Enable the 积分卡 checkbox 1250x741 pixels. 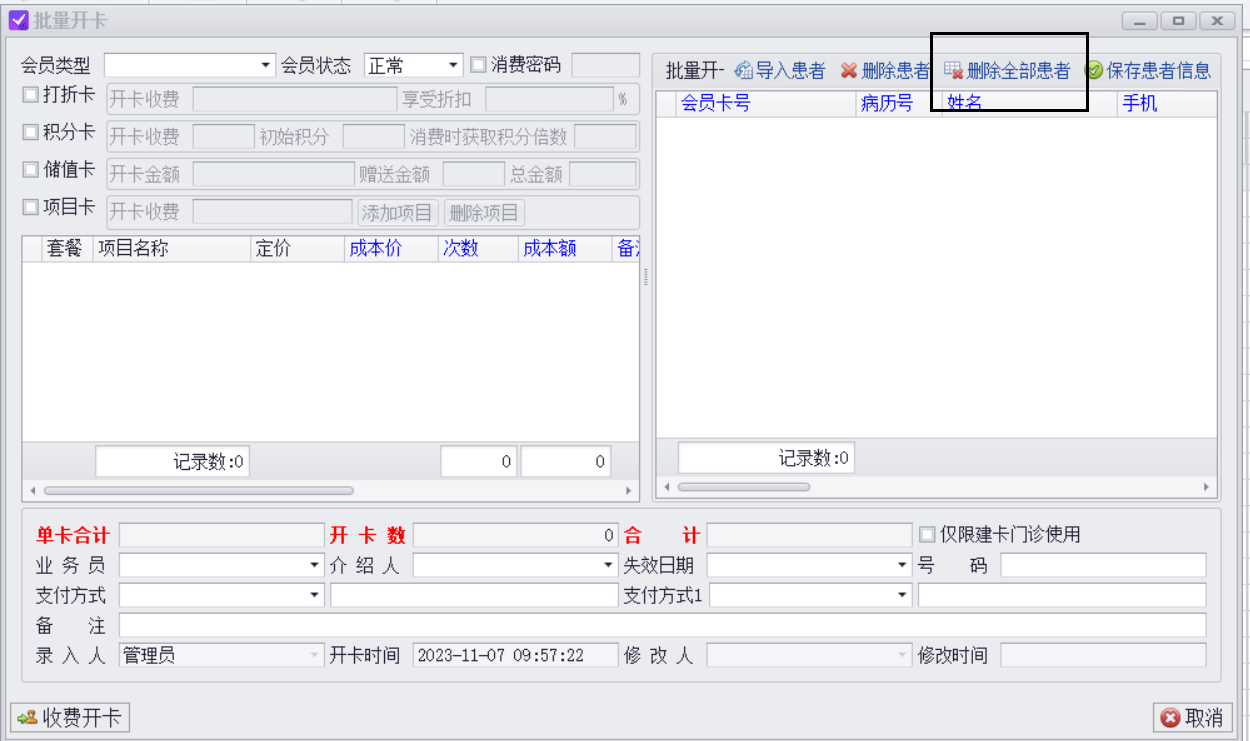(30, 132)
